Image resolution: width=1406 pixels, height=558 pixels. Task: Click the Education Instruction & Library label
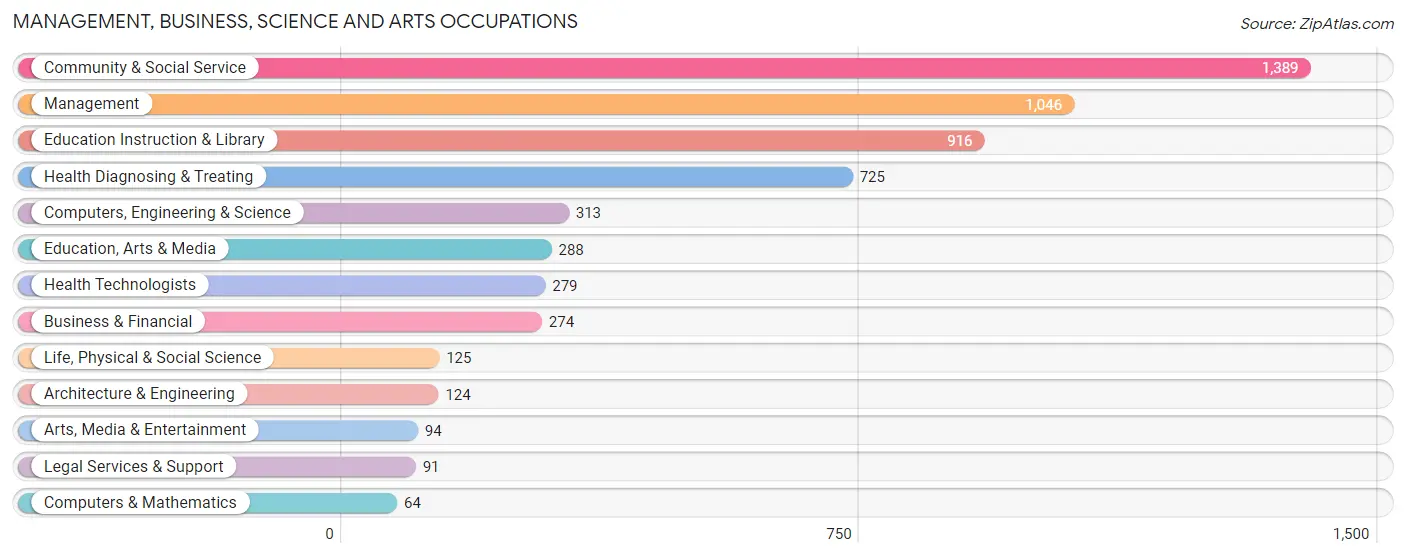point(154,140)
